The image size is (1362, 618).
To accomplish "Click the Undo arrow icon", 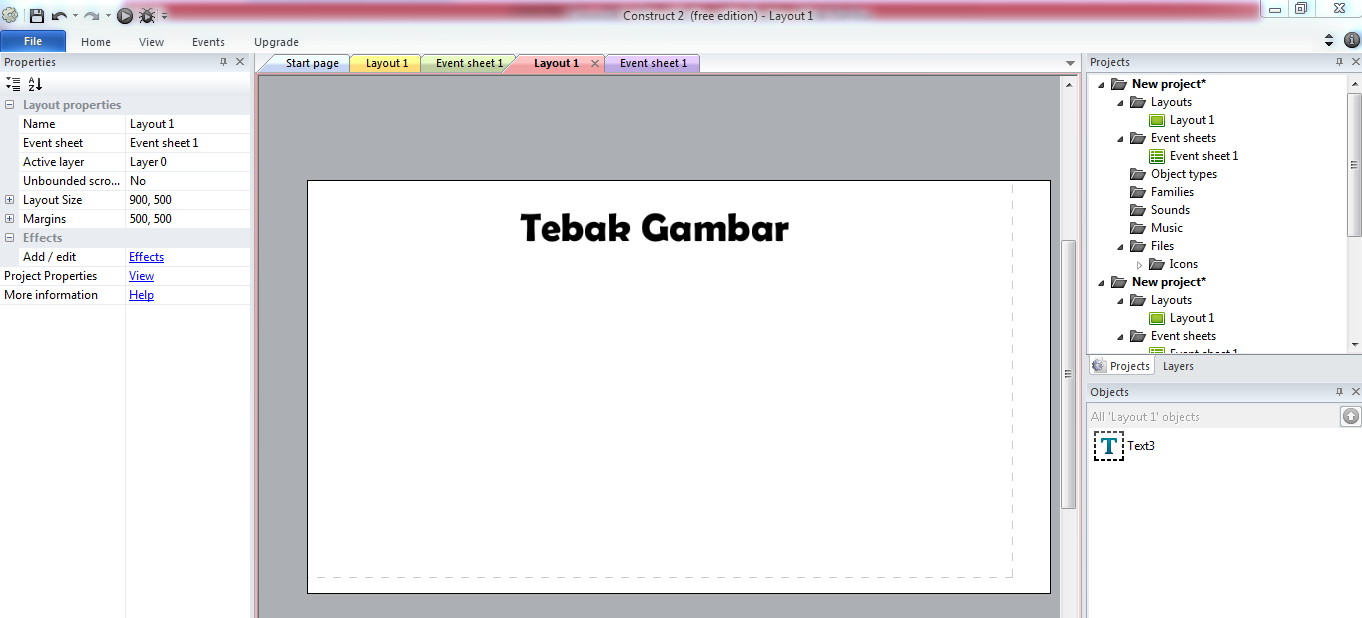I will coord(60,16).
